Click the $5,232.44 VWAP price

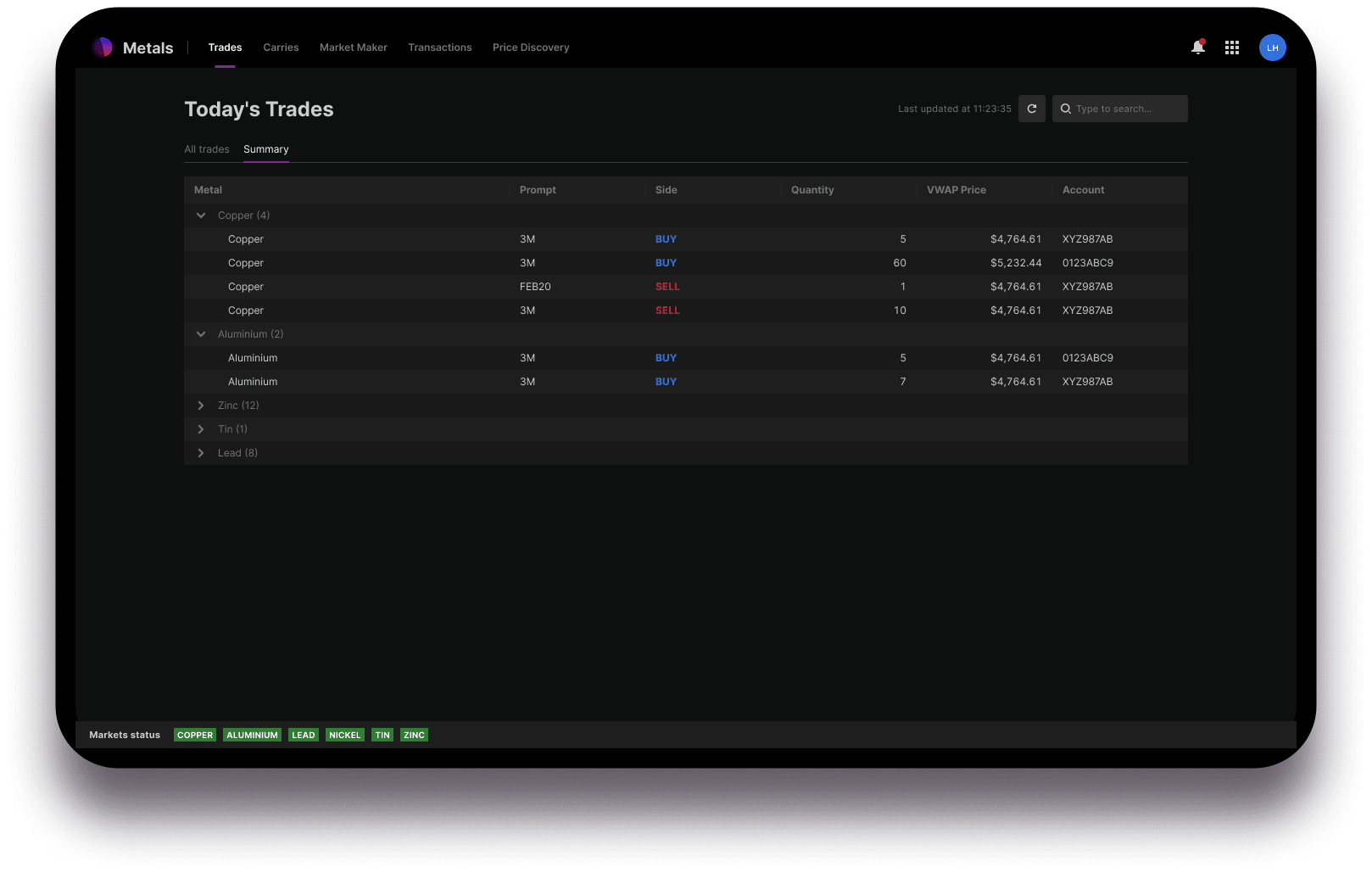(x=1016, y=263)
